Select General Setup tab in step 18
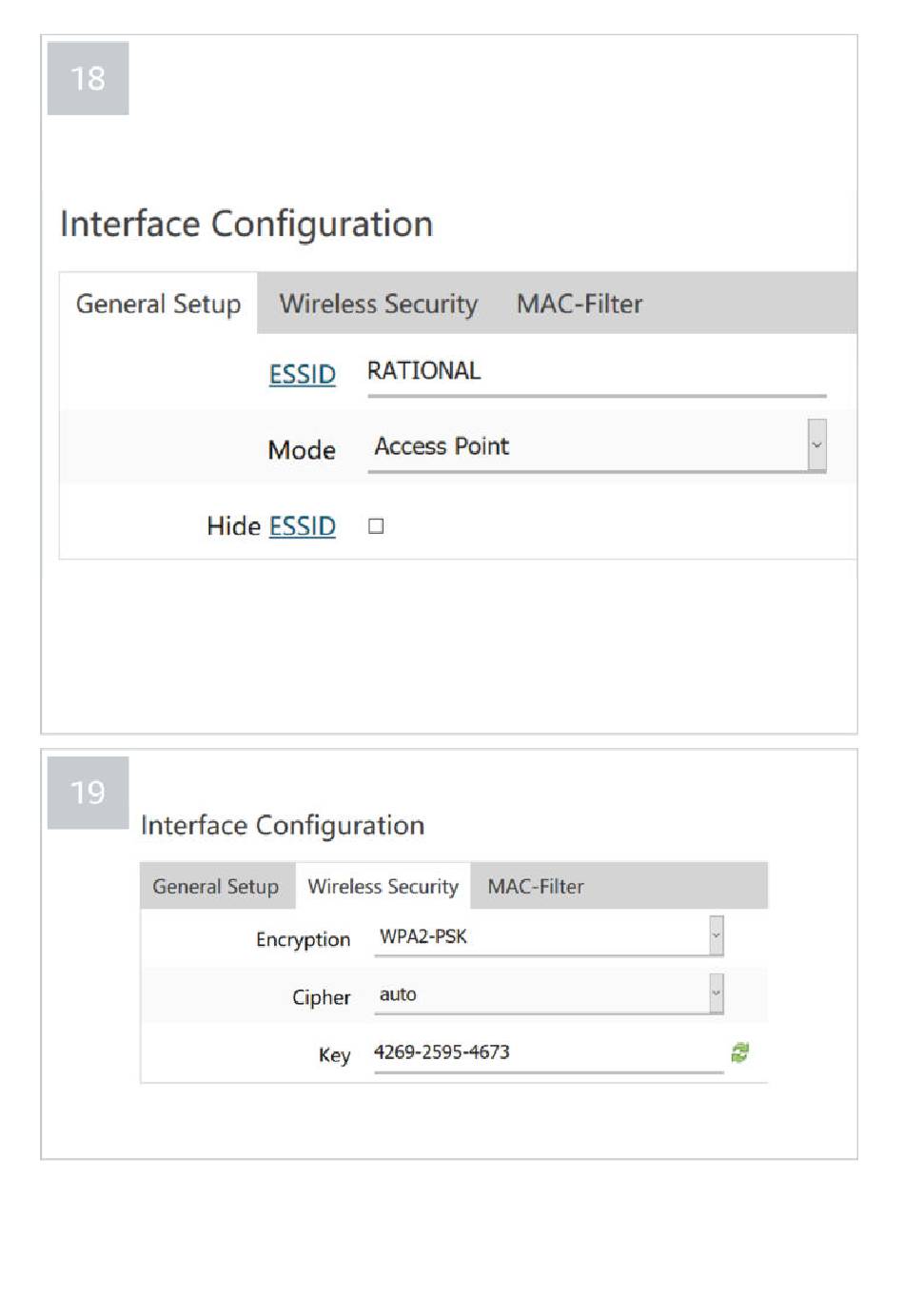Image resolution: width=904 pixels, height=1316 pixels. (158, 304)
